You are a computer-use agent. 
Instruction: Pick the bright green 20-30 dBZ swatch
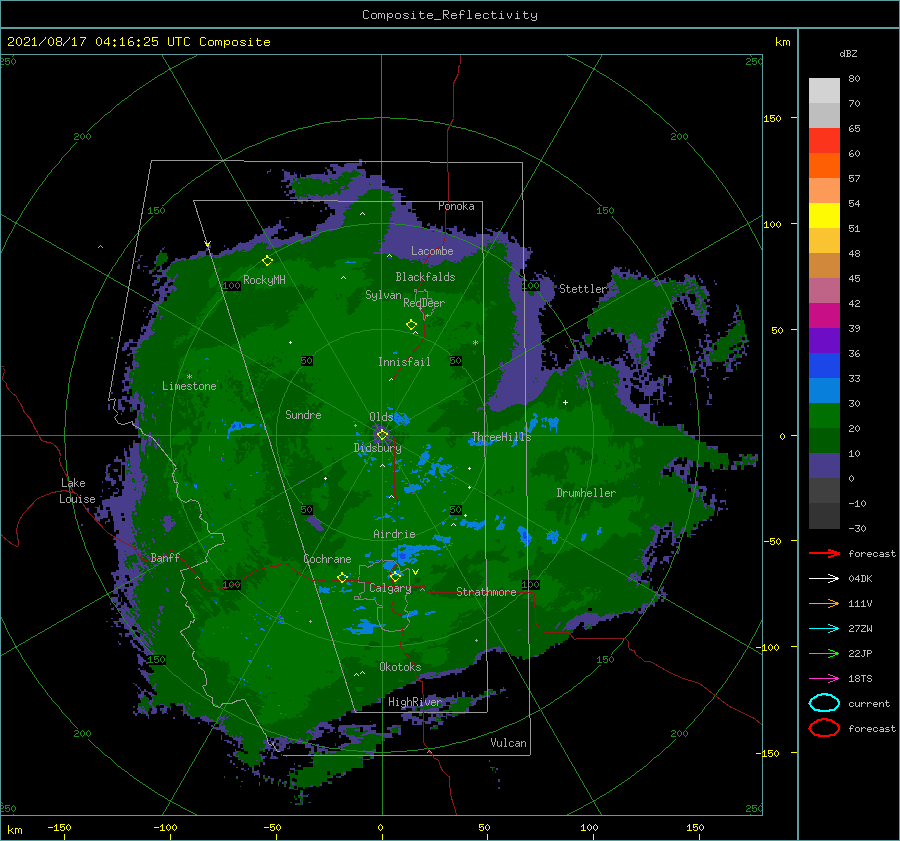coord(824,416)
